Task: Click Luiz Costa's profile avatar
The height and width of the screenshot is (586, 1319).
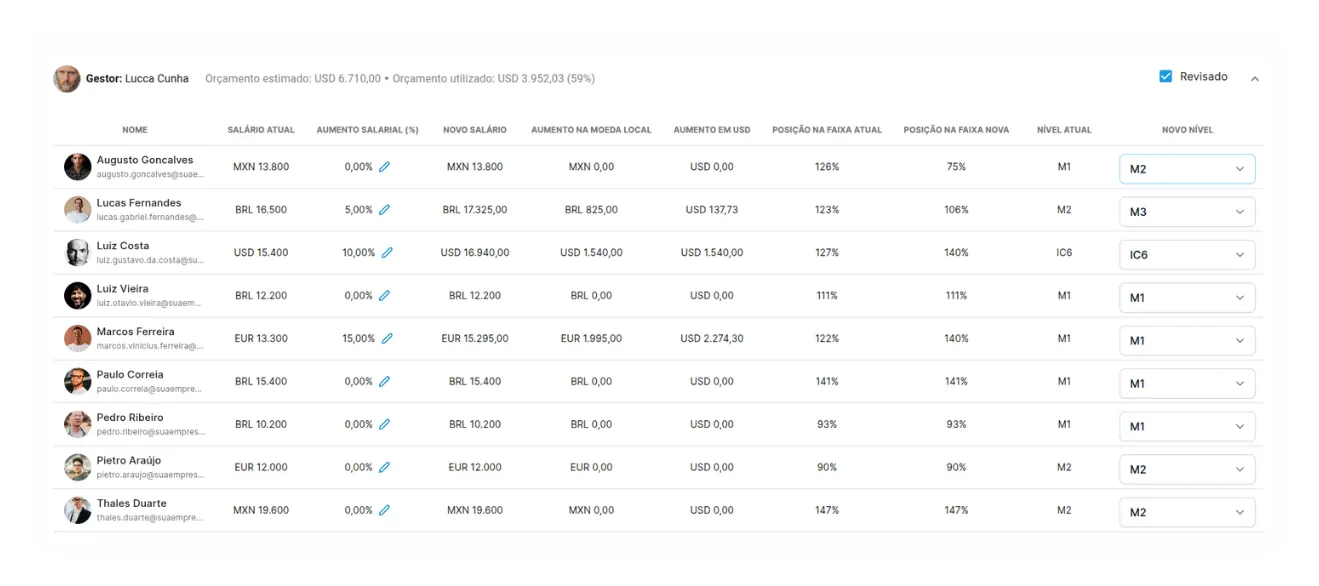Action: click(78, 253)
